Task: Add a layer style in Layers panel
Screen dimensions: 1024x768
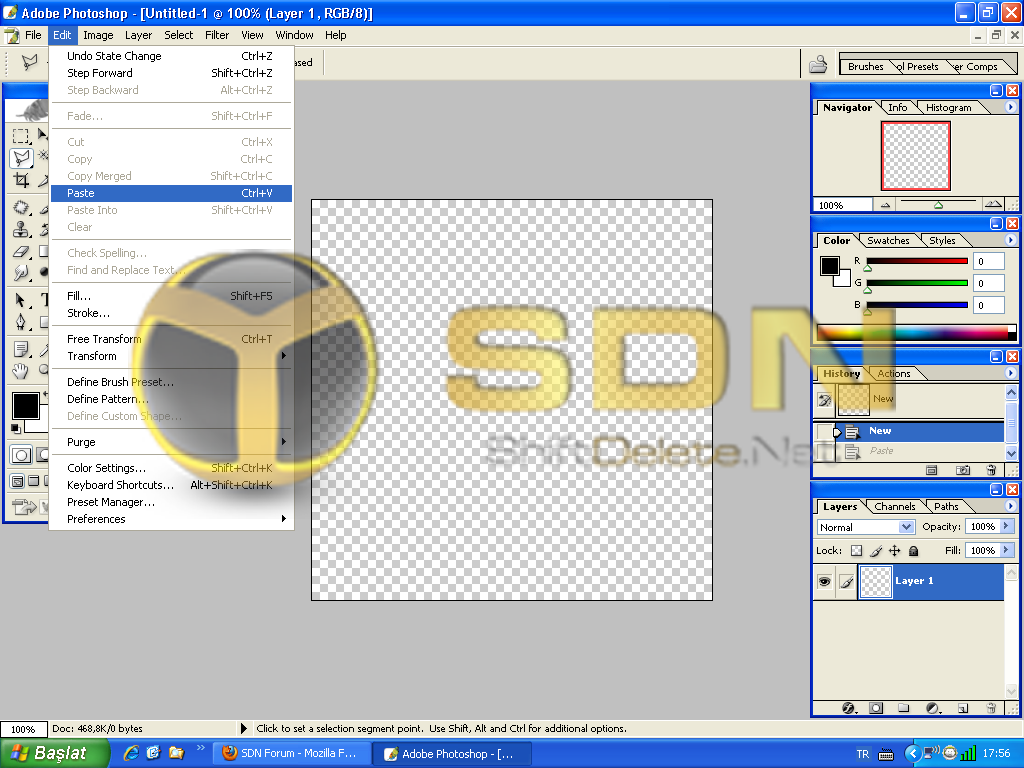Action: click(848, 708)
